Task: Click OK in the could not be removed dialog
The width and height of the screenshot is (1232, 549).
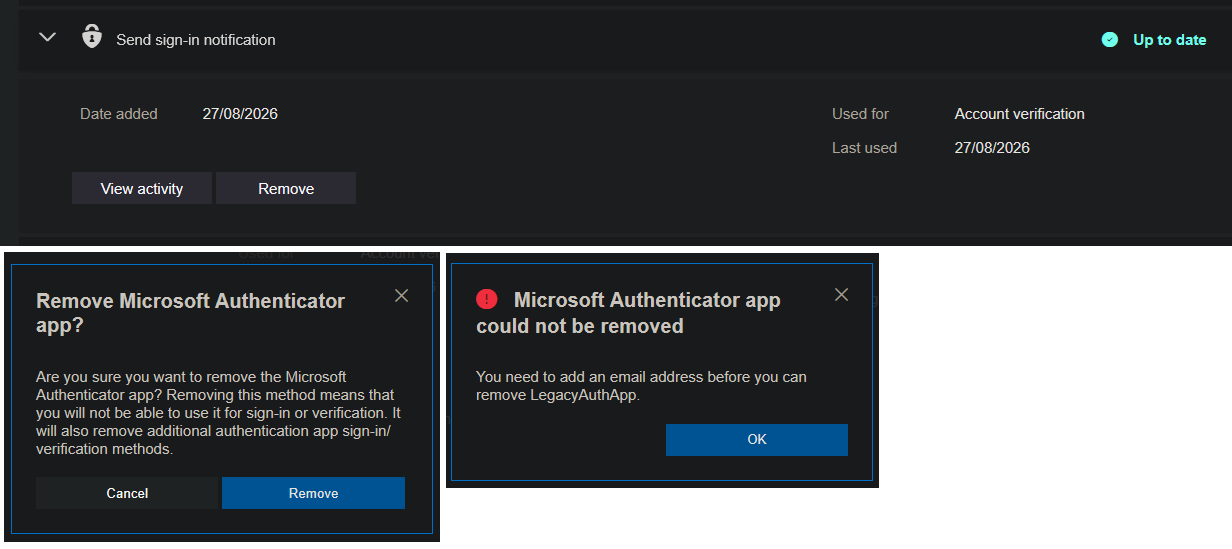Action: [757, 439]
